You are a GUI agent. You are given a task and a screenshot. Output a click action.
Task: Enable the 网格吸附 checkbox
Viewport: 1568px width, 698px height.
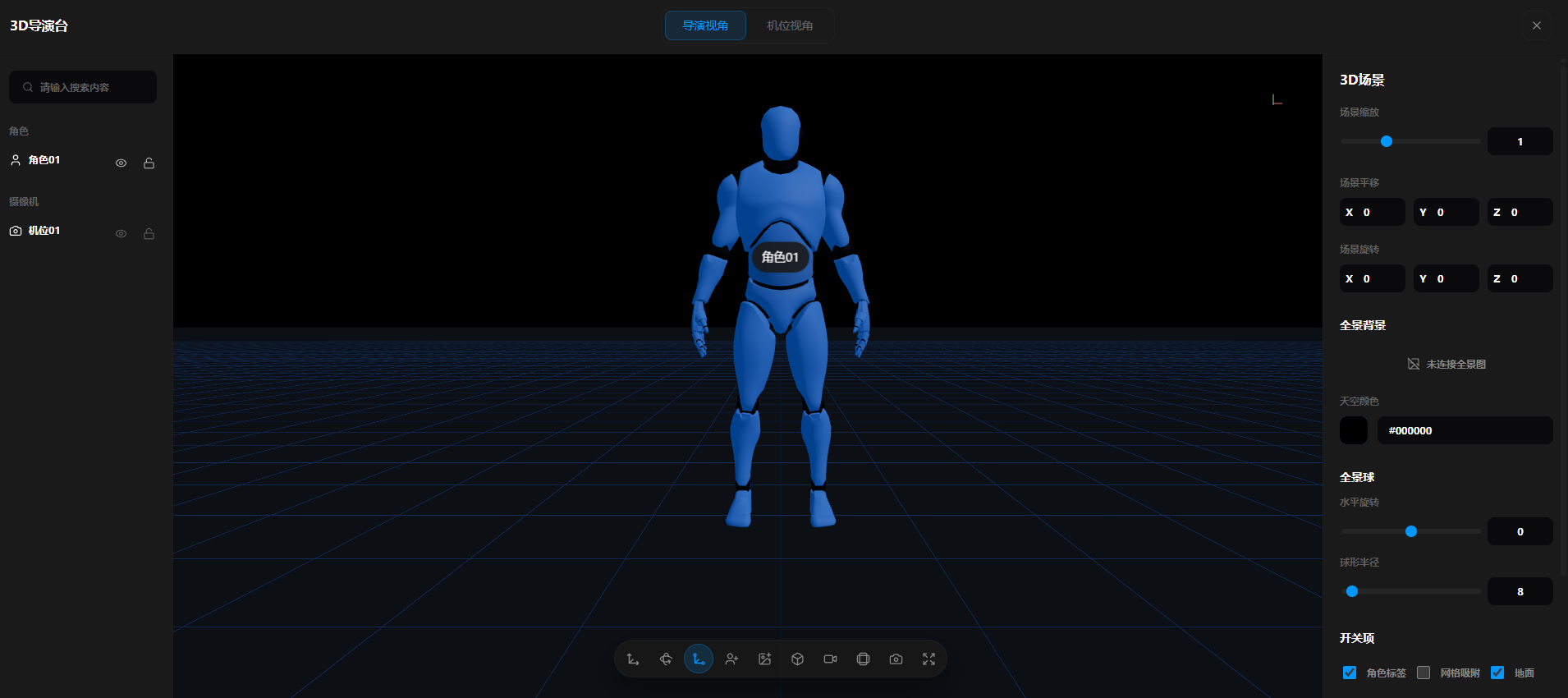pyautogui.click(x=1424, y=673)
